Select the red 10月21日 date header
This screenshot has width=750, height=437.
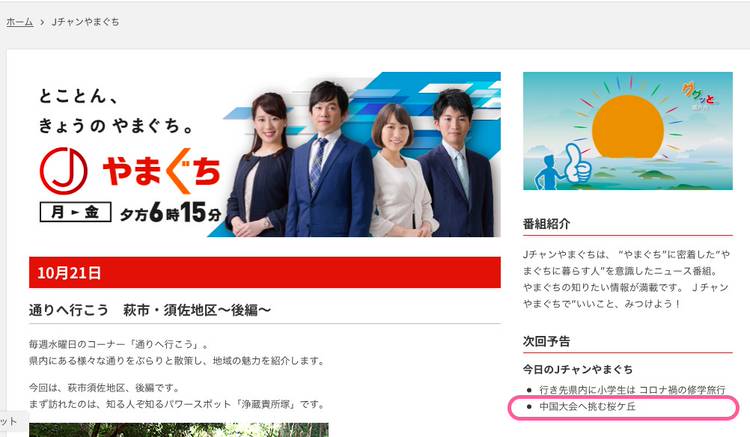coord(265,273)
